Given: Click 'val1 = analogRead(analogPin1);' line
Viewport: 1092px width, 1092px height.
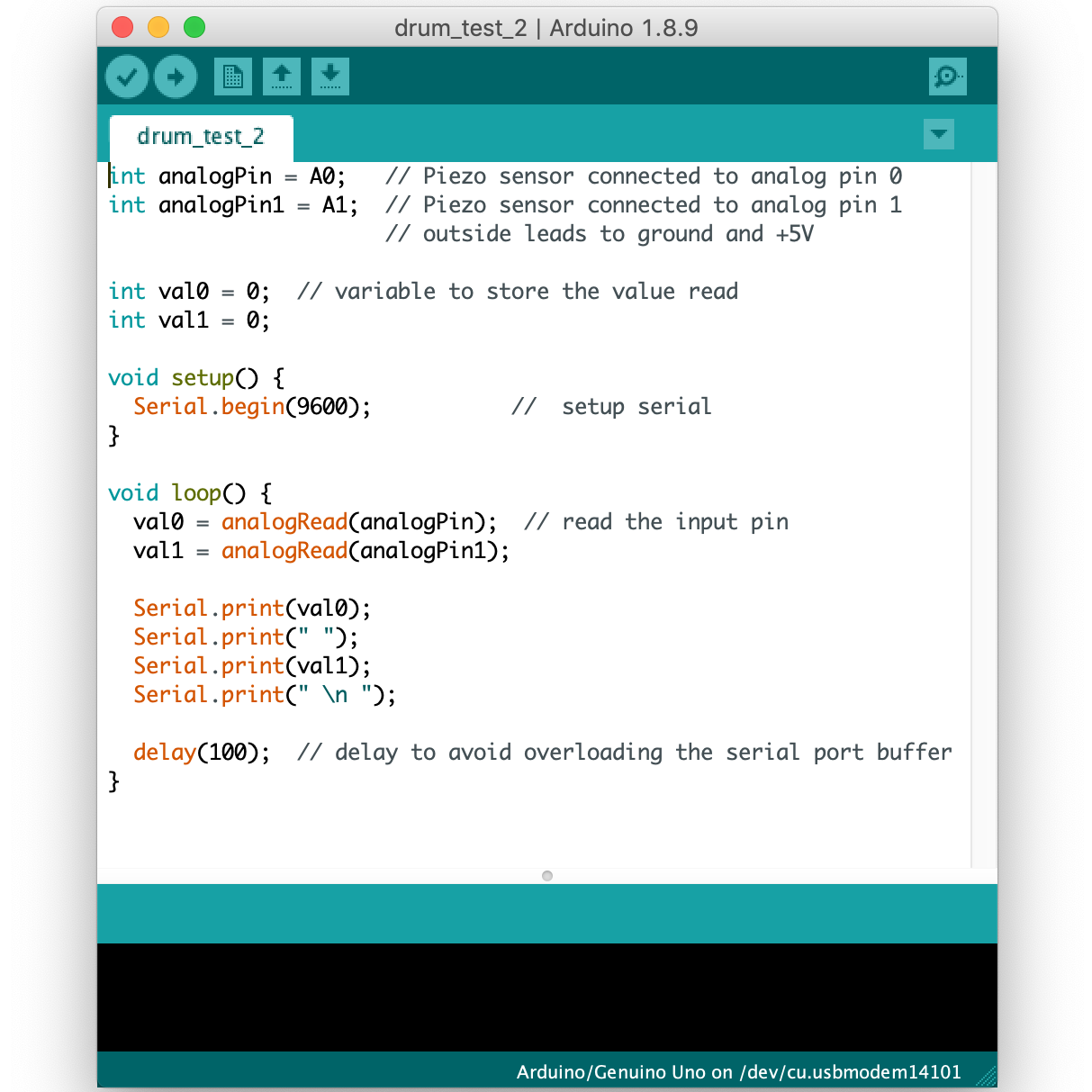Looking at the screenshot, I should pos(321,551).
